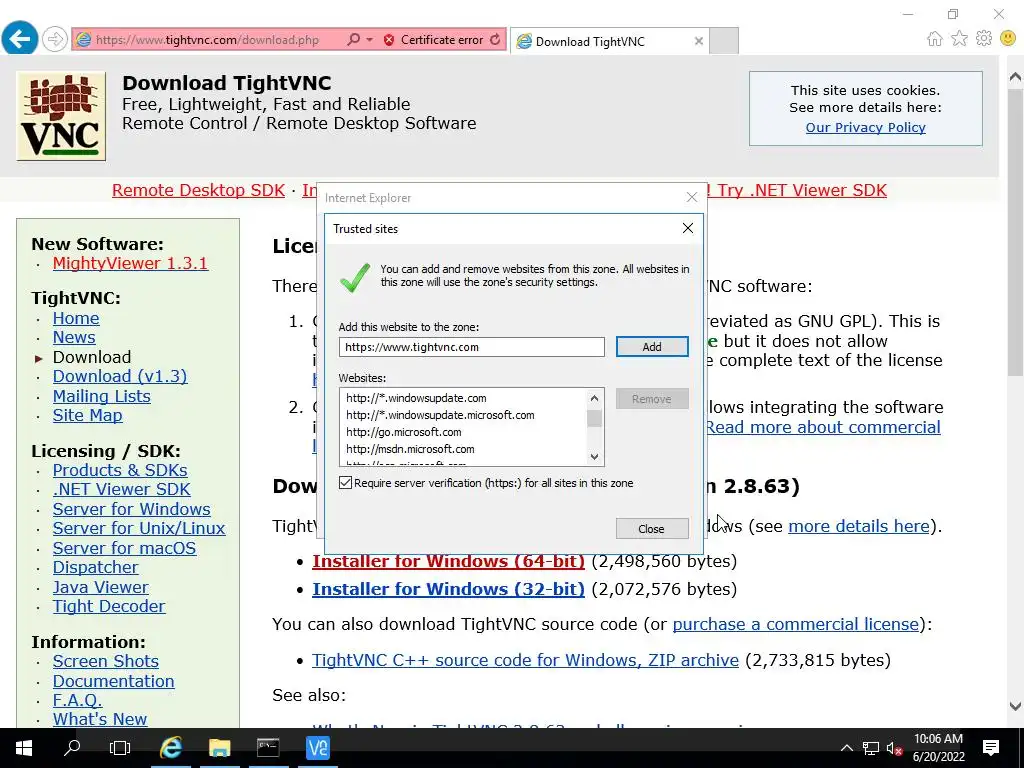Open the Dispatcher link
Image resolution: width=1024 pixels, height=768 pixels.
(x=95, y=568)
